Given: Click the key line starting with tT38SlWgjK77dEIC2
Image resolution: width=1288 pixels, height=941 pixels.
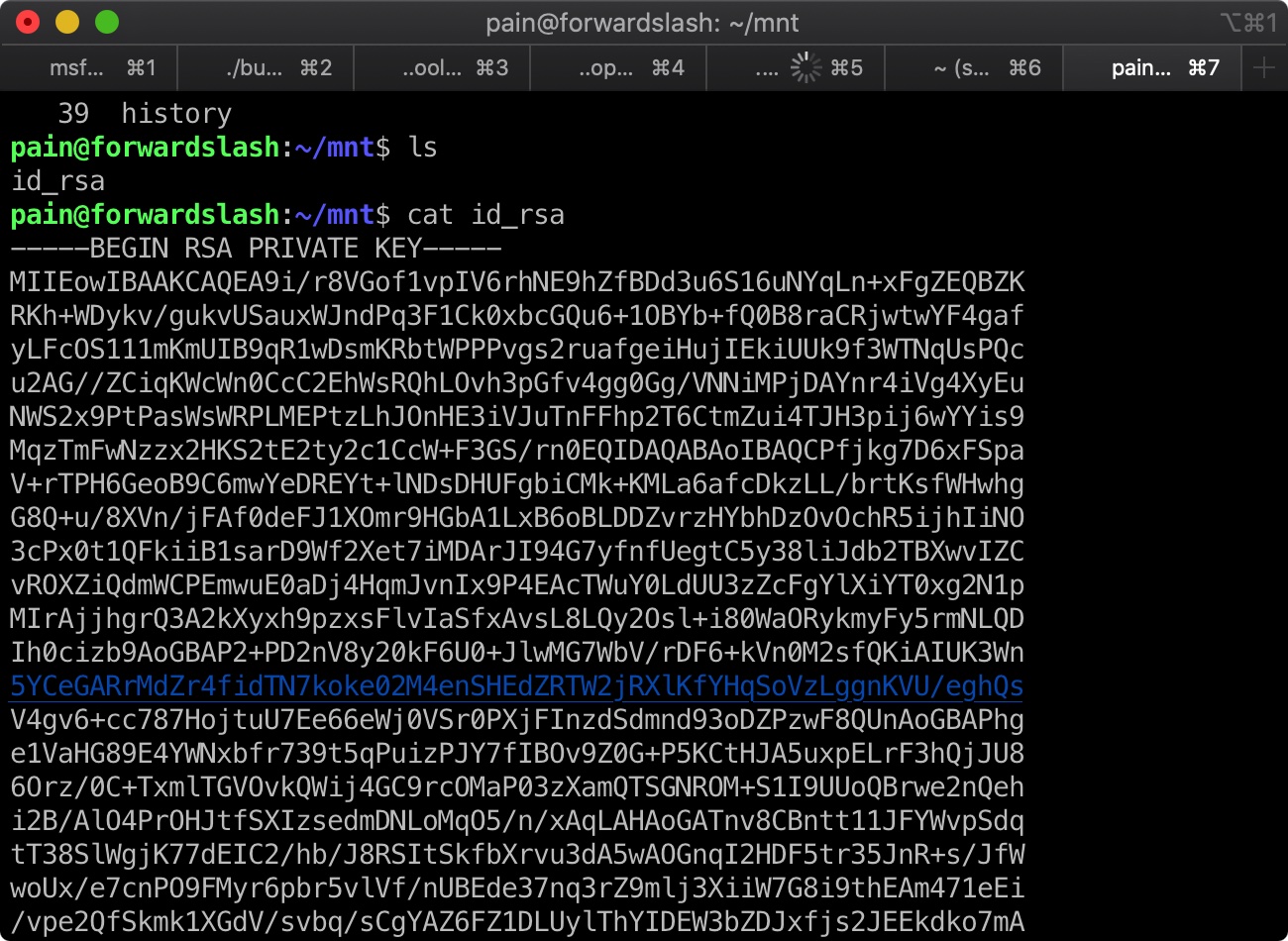Looking at the screenshot, I should tap(517, 855).
